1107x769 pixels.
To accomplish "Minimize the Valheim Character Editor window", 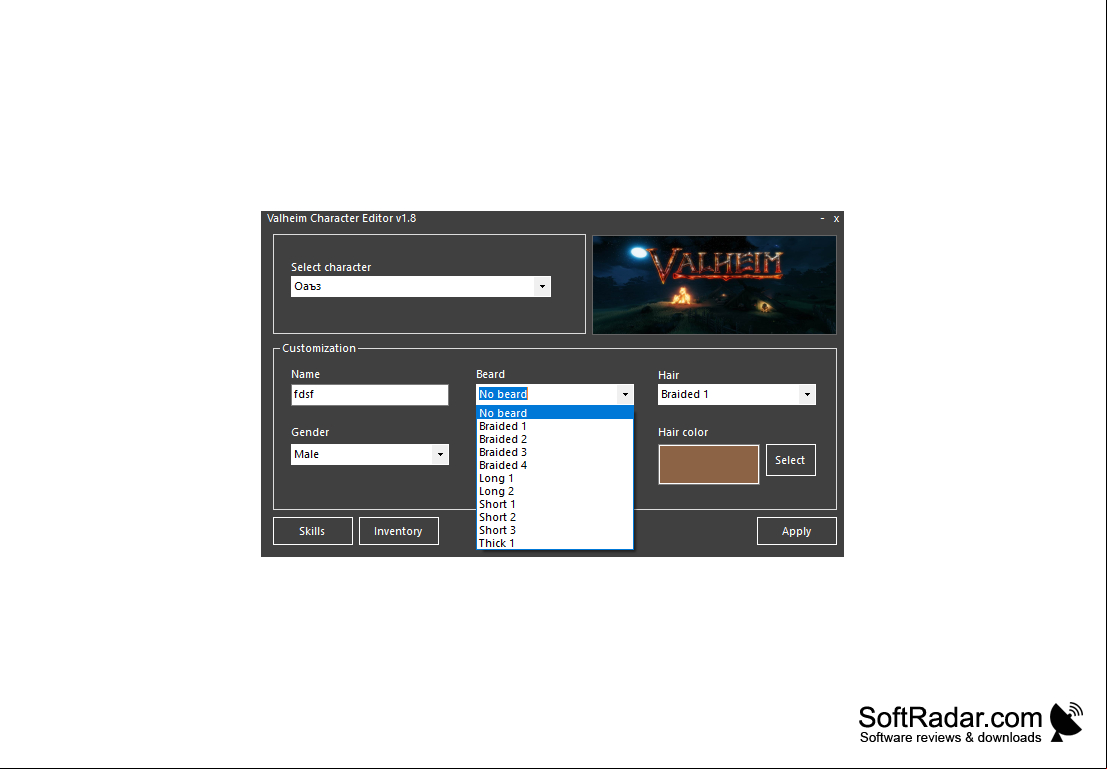I will 822,218.
